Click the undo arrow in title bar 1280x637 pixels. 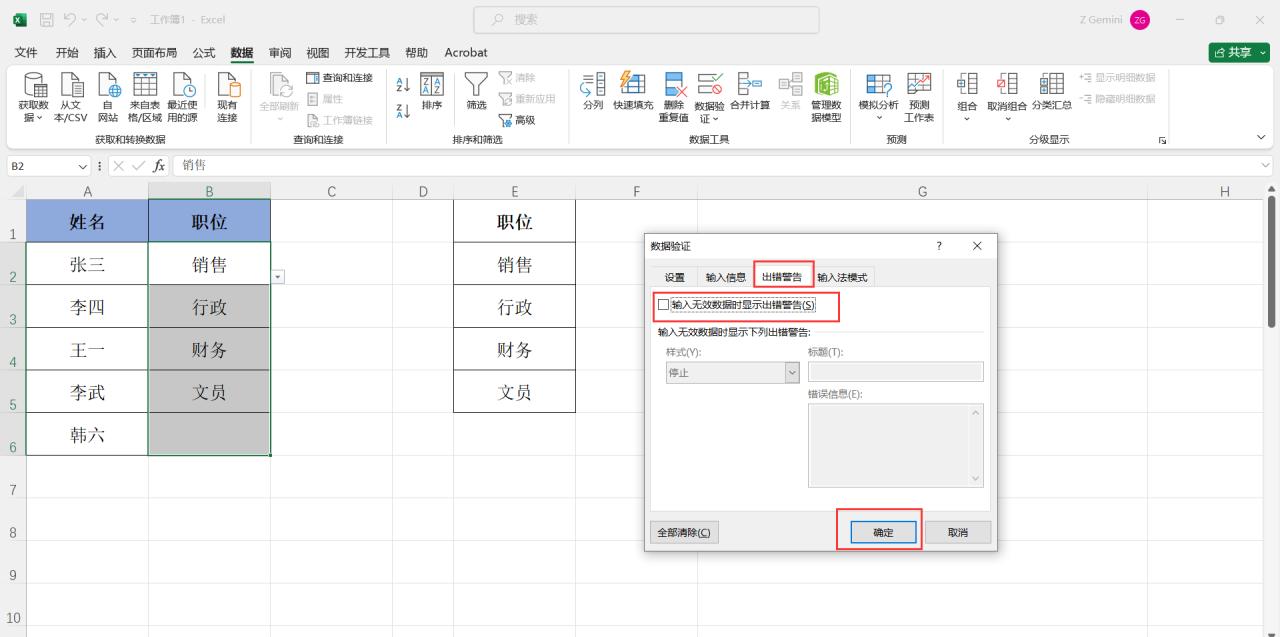[70, 20]
